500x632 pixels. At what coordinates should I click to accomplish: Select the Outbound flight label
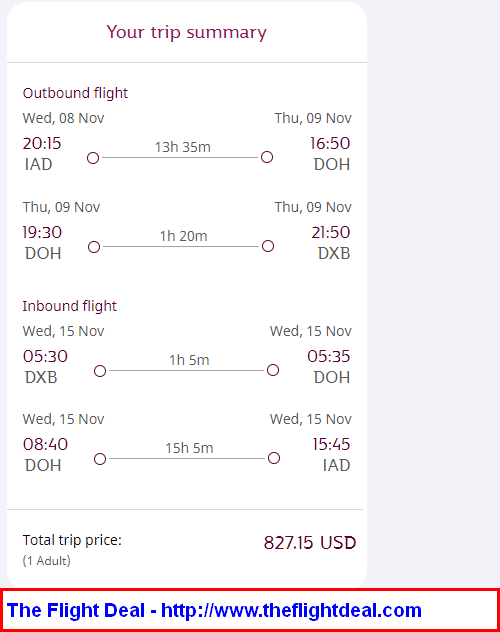tap(75, 93)
